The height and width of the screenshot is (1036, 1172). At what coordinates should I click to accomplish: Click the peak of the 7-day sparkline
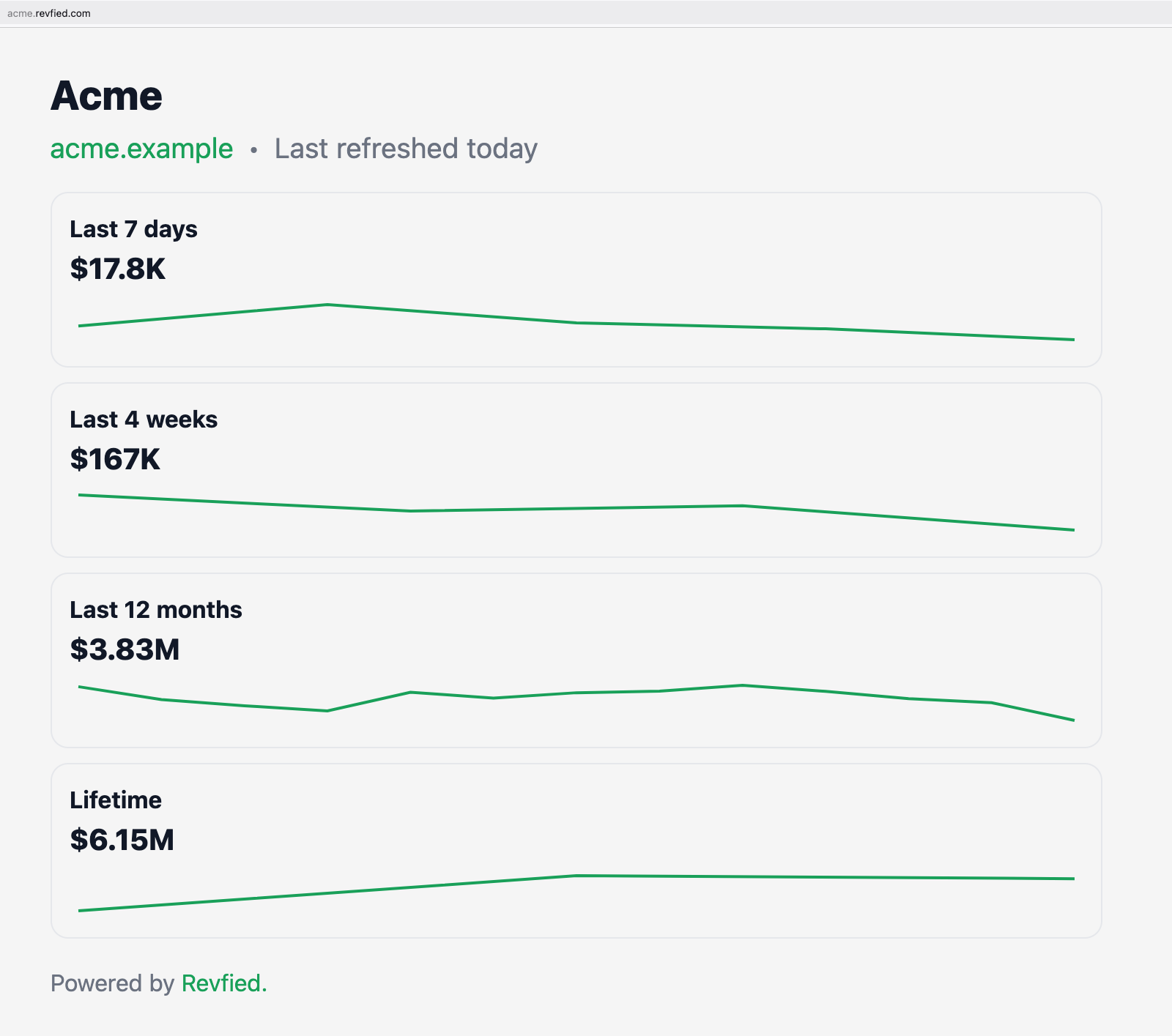point(327,305)
